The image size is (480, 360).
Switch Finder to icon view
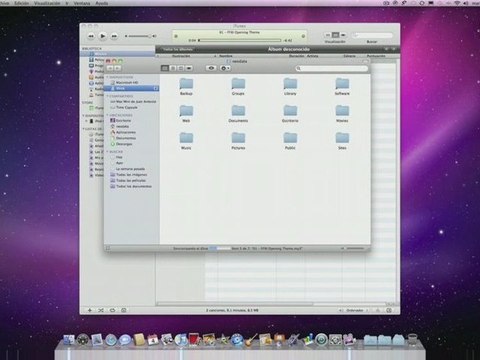165,68
